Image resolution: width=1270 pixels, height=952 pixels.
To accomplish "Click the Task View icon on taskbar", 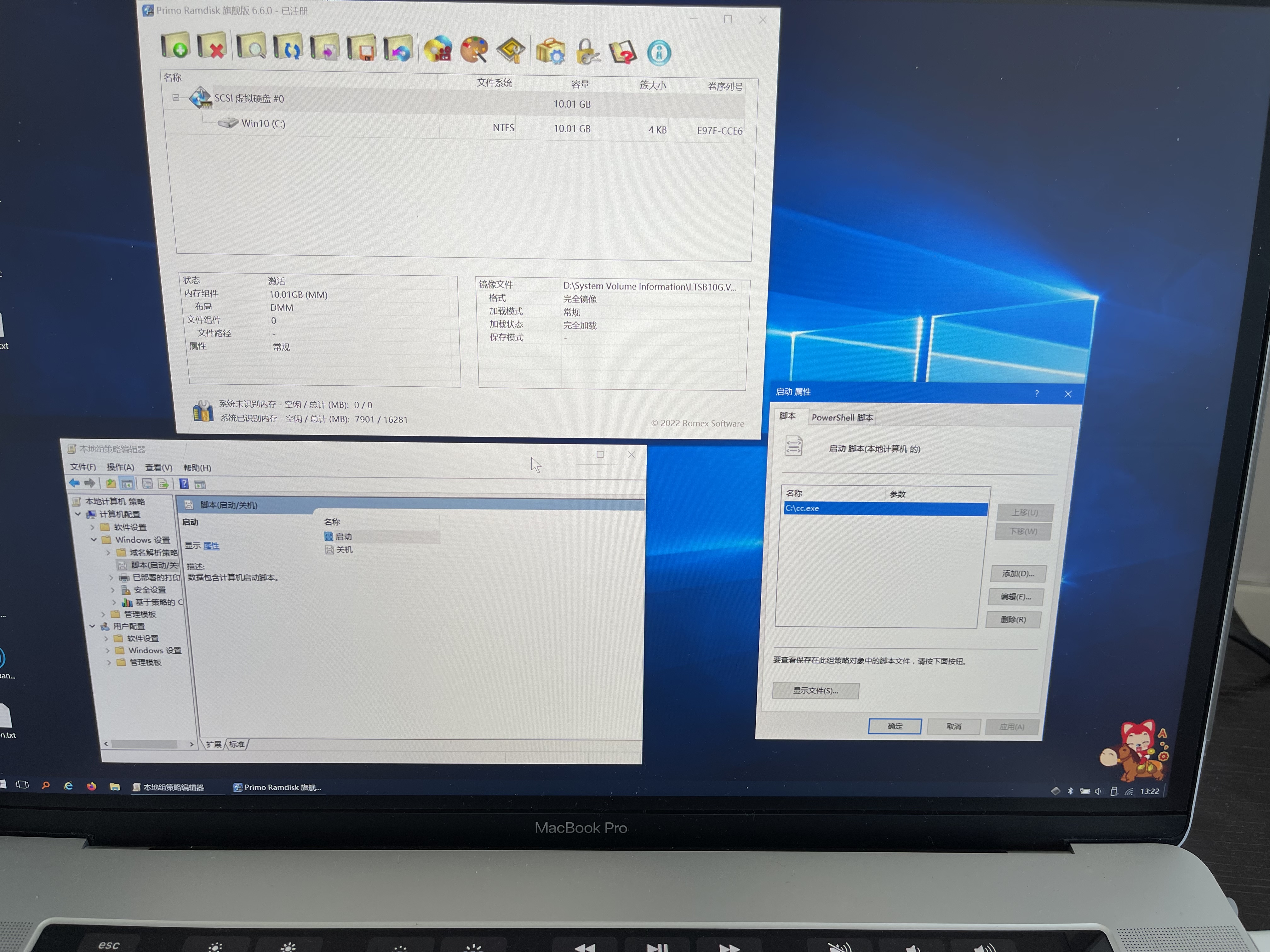I will 22,785.
